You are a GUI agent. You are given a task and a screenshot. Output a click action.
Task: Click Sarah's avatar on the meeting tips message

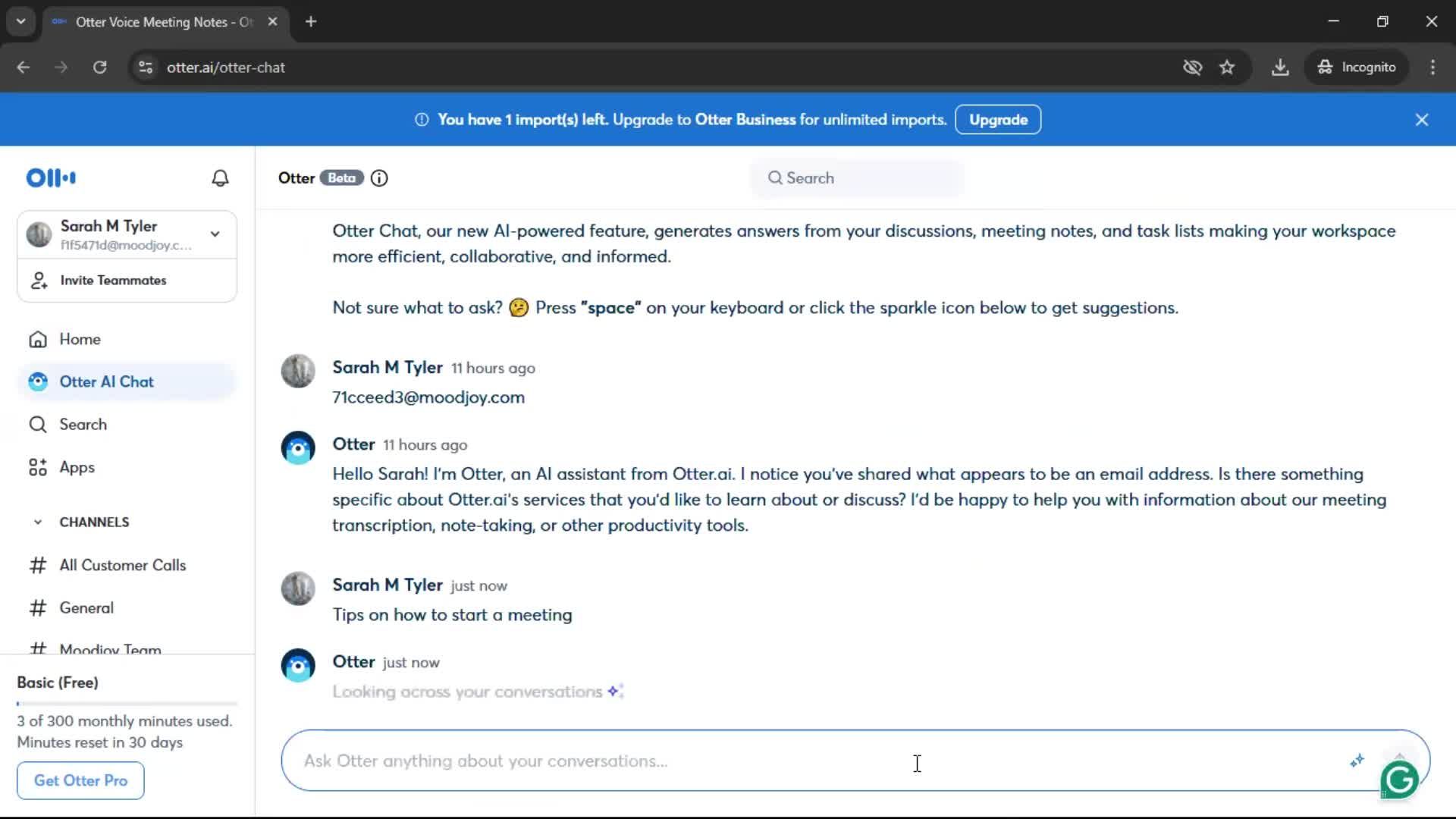point(298,588)
